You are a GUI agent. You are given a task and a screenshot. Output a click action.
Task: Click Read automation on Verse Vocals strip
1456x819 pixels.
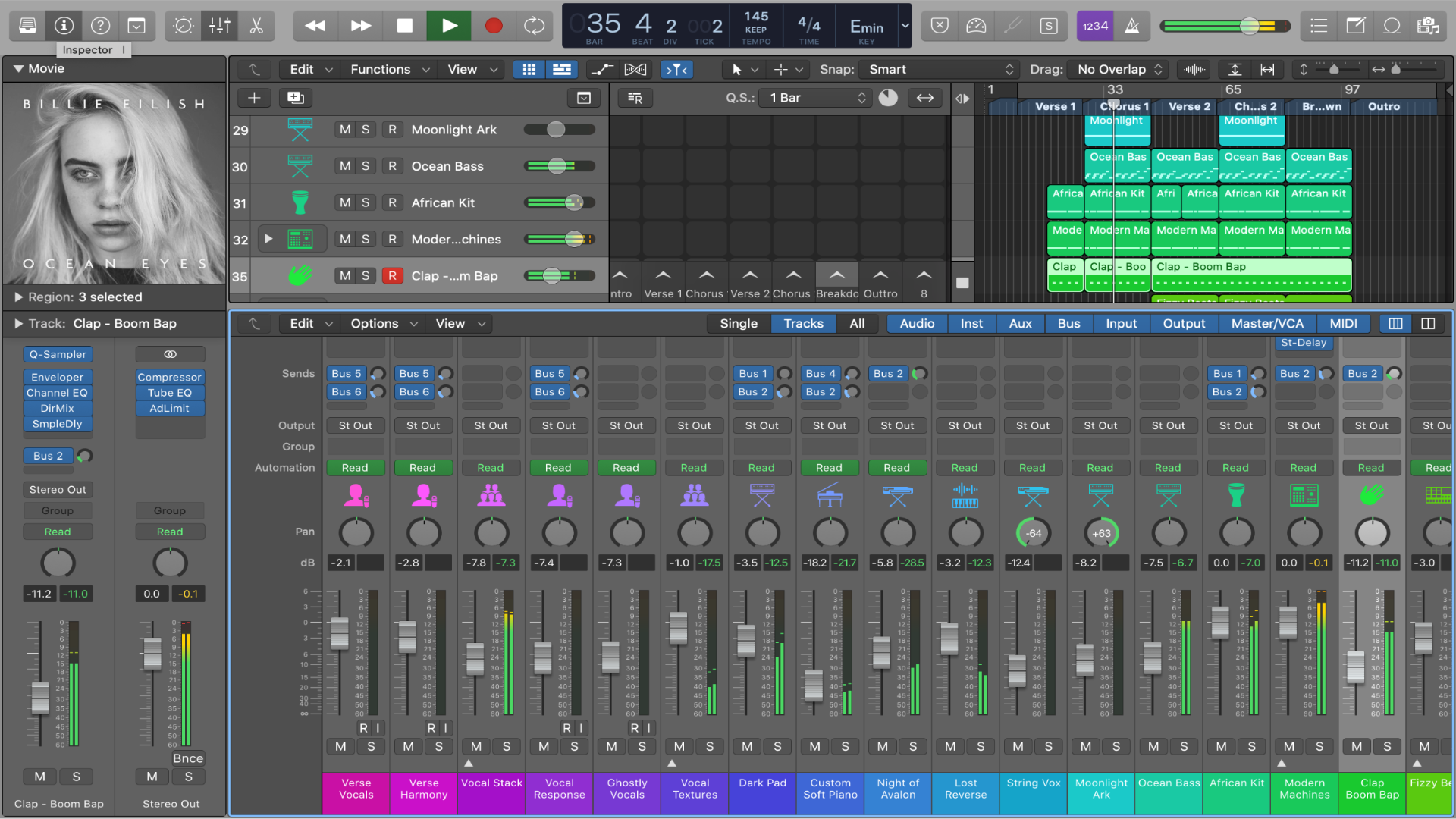[355, 468]
